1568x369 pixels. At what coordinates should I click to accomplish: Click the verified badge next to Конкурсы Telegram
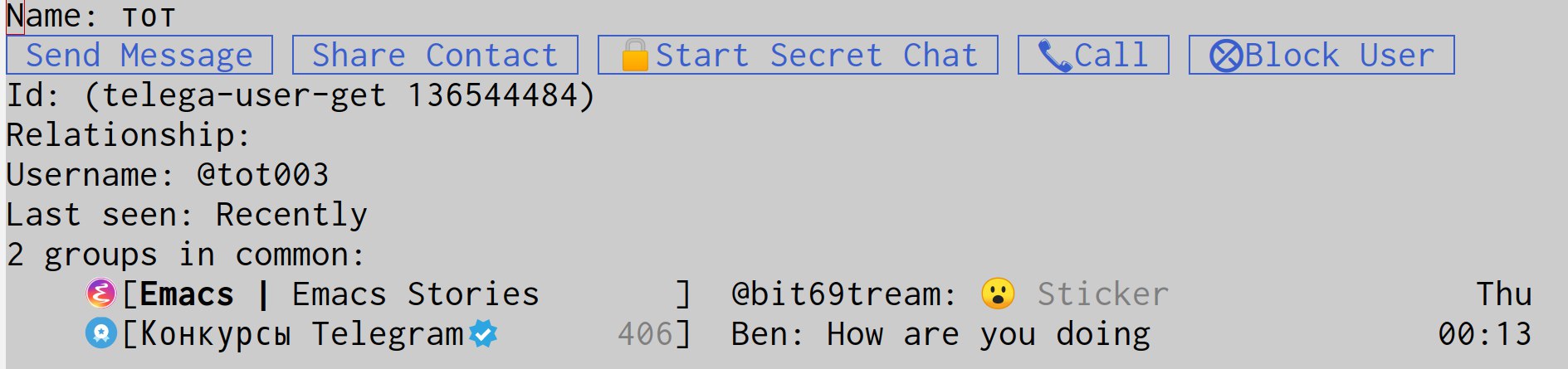[483, 333]
